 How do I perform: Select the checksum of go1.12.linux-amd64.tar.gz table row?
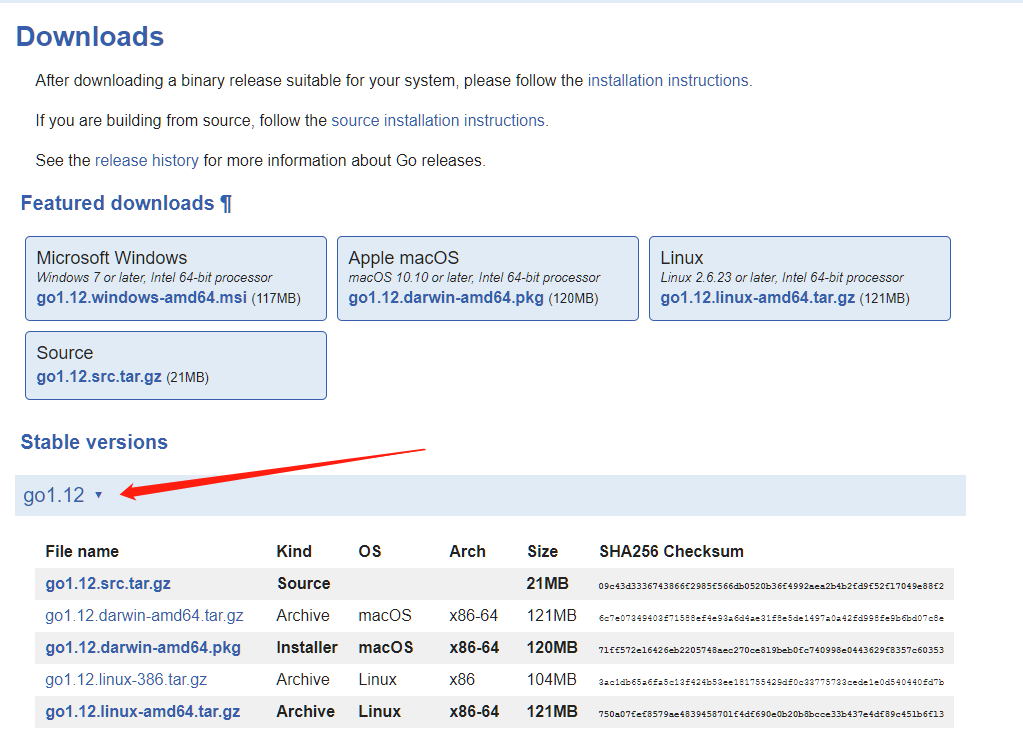[771, 714]
